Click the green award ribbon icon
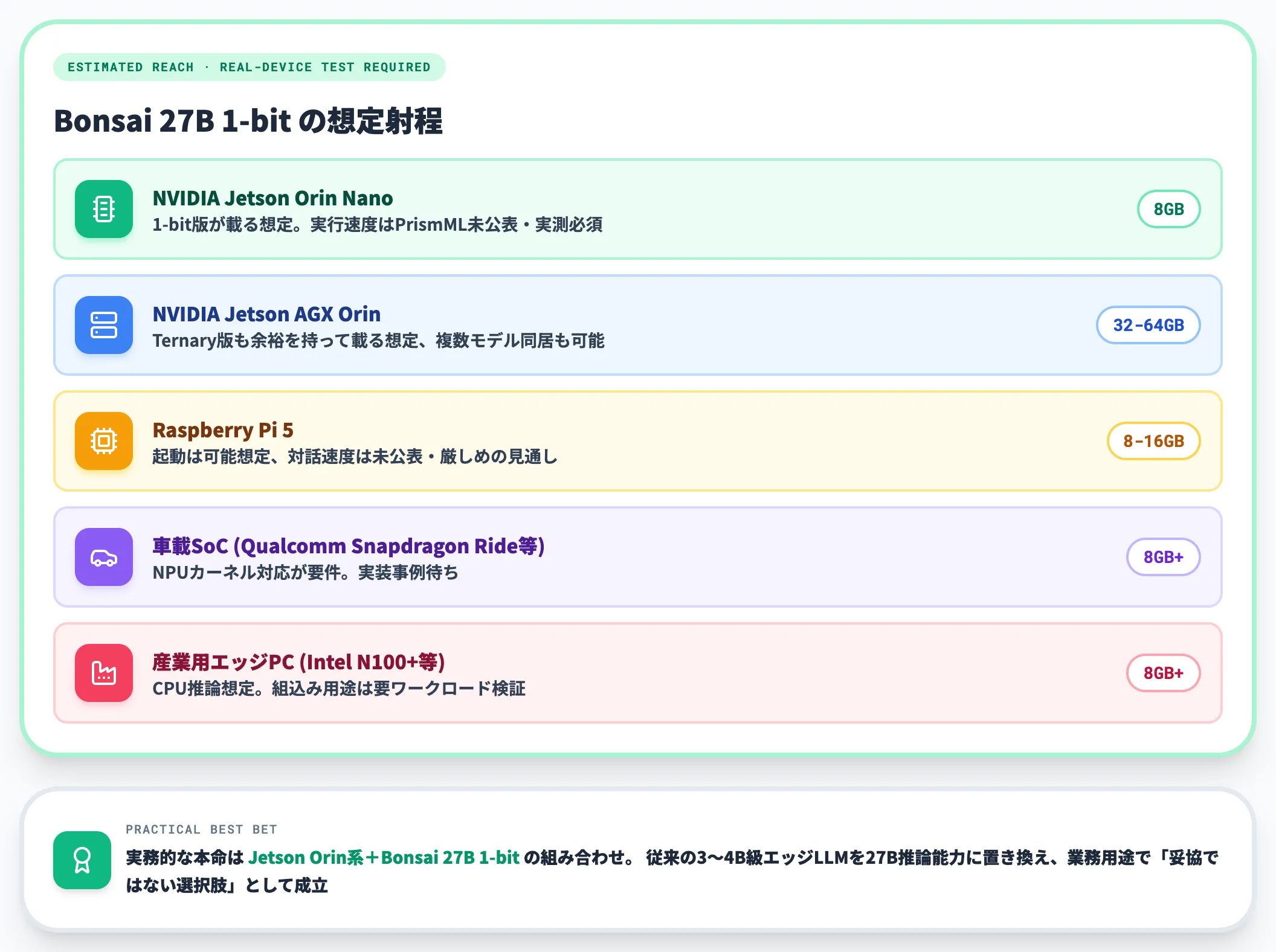Viewport: 1276px width, 952px height. (x=82, y=860)
